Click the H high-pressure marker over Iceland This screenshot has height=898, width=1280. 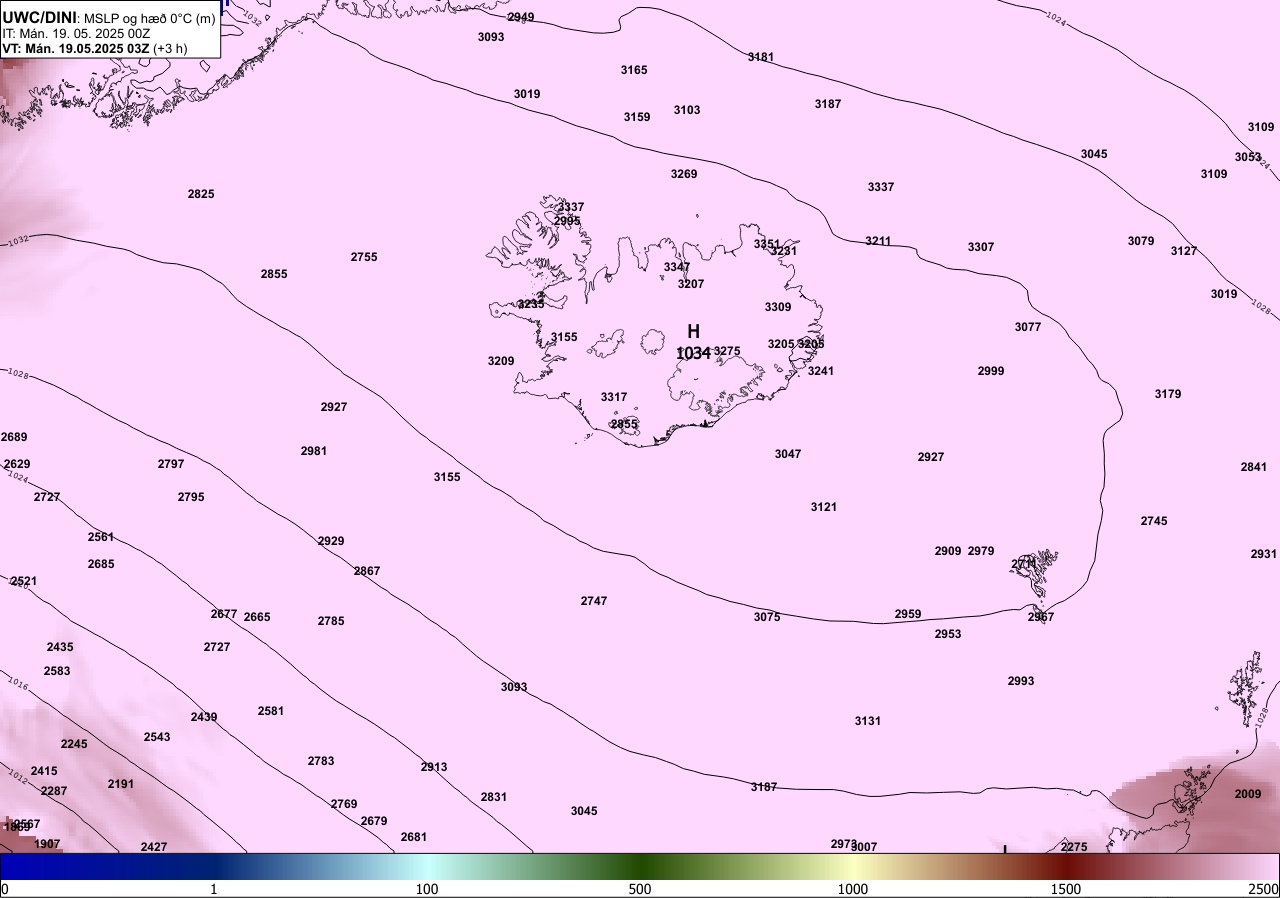point(694,331)
